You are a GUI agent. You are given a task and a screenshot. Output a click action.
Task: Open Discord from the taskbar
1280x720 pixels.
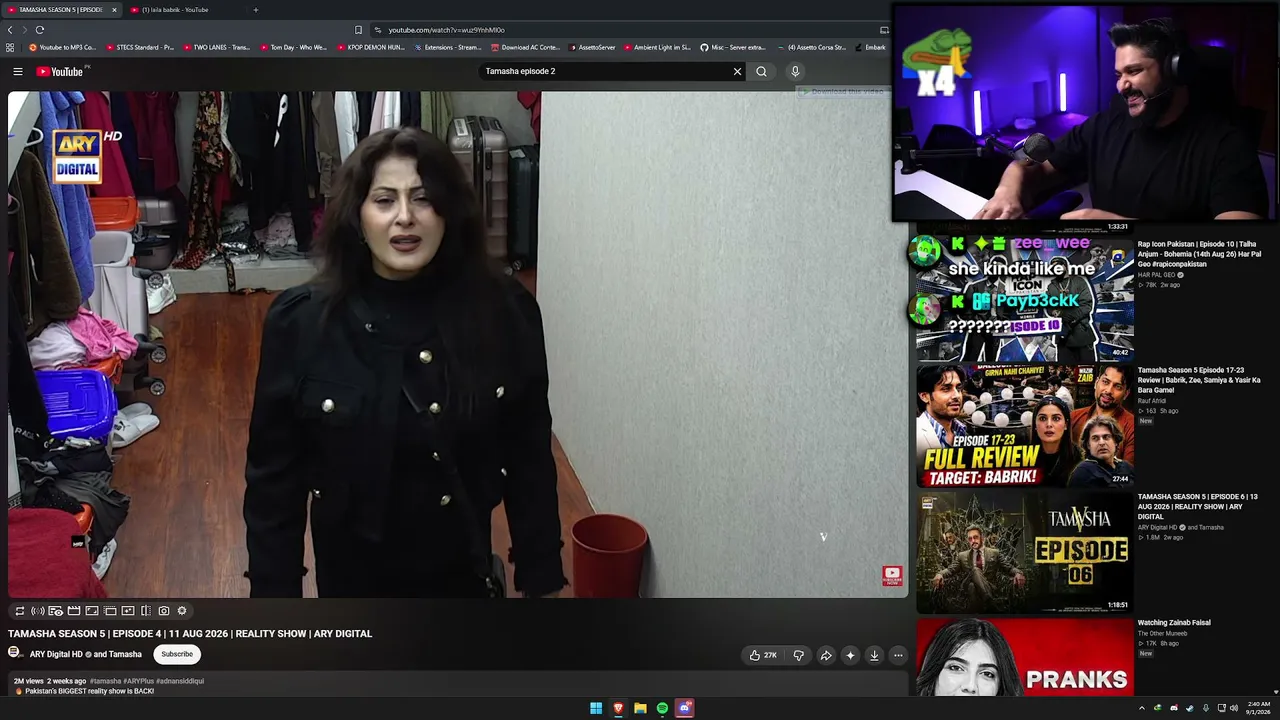(684, 708)
